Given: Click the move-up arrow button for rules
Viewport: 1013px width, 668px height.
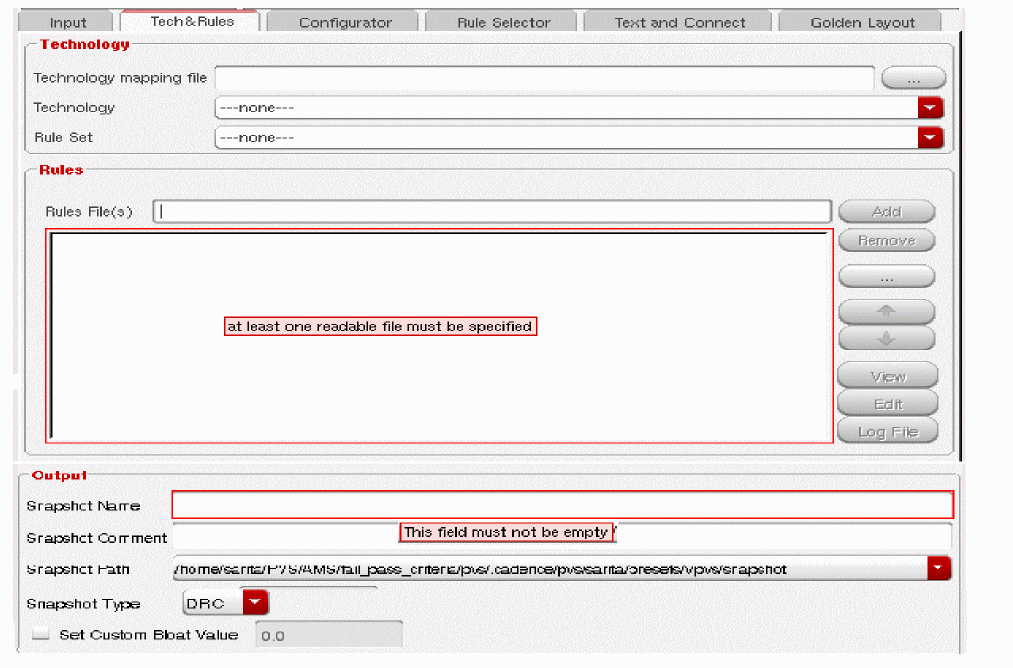Looking at the screenshot, I should 886,311.
